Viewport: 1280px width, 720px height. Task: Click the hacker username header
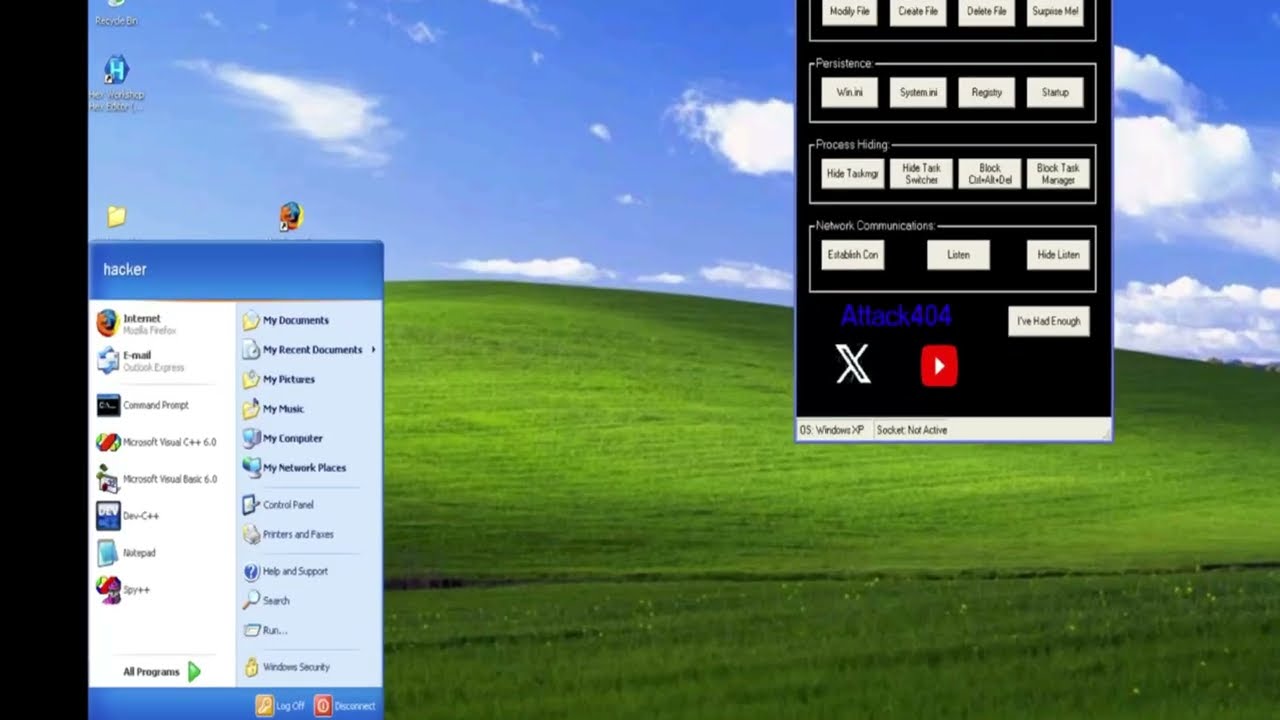pos(125,269)
